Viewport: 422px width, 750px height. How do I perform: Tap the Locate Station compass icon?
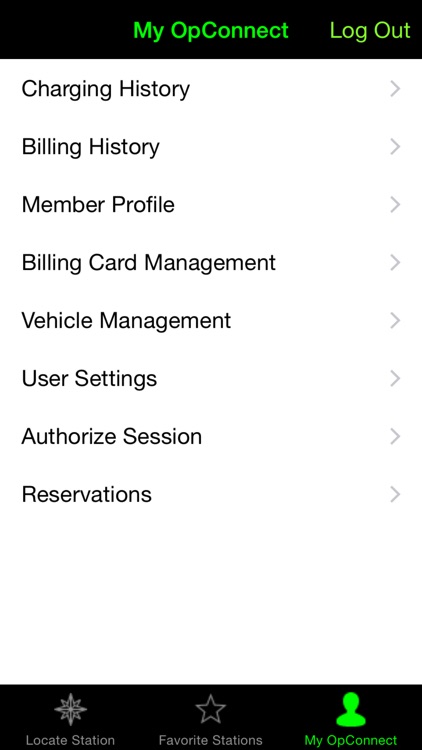pyautogui.click(x=70, y=709)
